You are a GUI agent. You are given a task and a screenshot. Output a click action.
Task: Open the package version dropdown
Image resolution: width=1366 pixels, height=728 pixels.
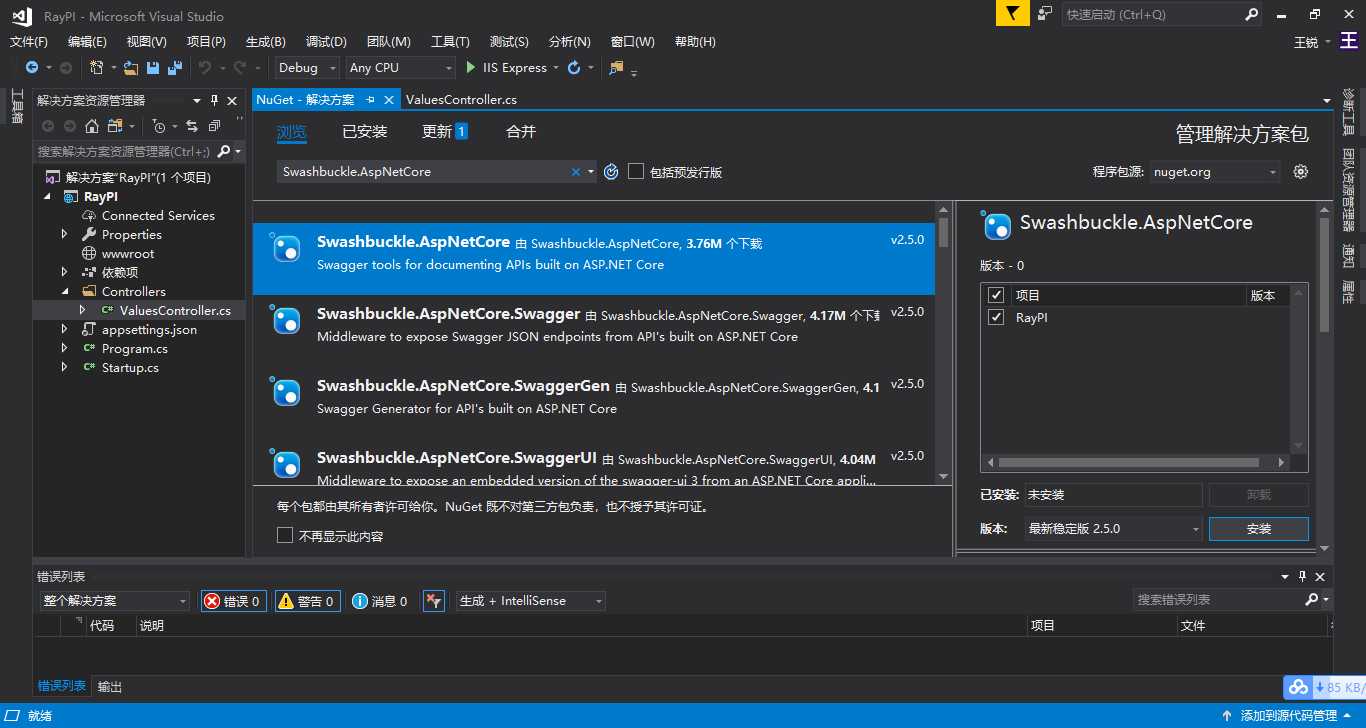pyautogui.click(x=1112, y=528)
